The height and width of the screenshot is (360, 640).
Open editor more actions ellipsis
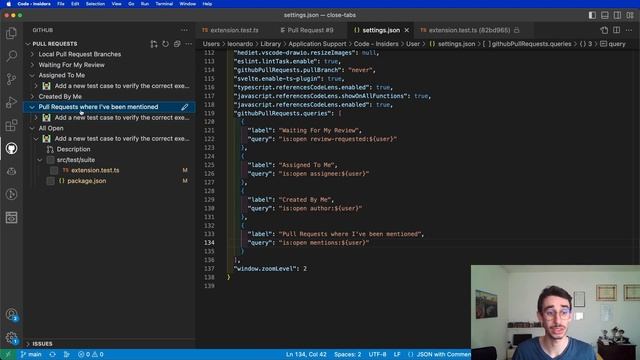pos(629,30)
